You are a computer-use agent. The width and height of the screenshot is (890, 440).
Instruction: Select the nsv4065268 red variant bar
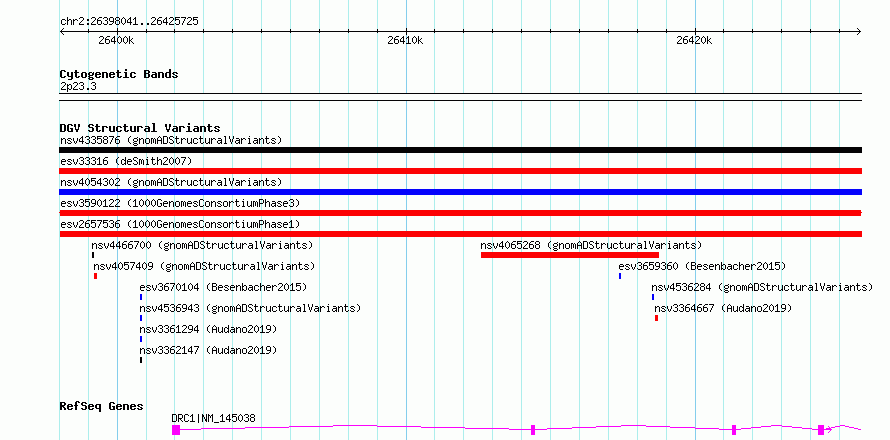569,255
